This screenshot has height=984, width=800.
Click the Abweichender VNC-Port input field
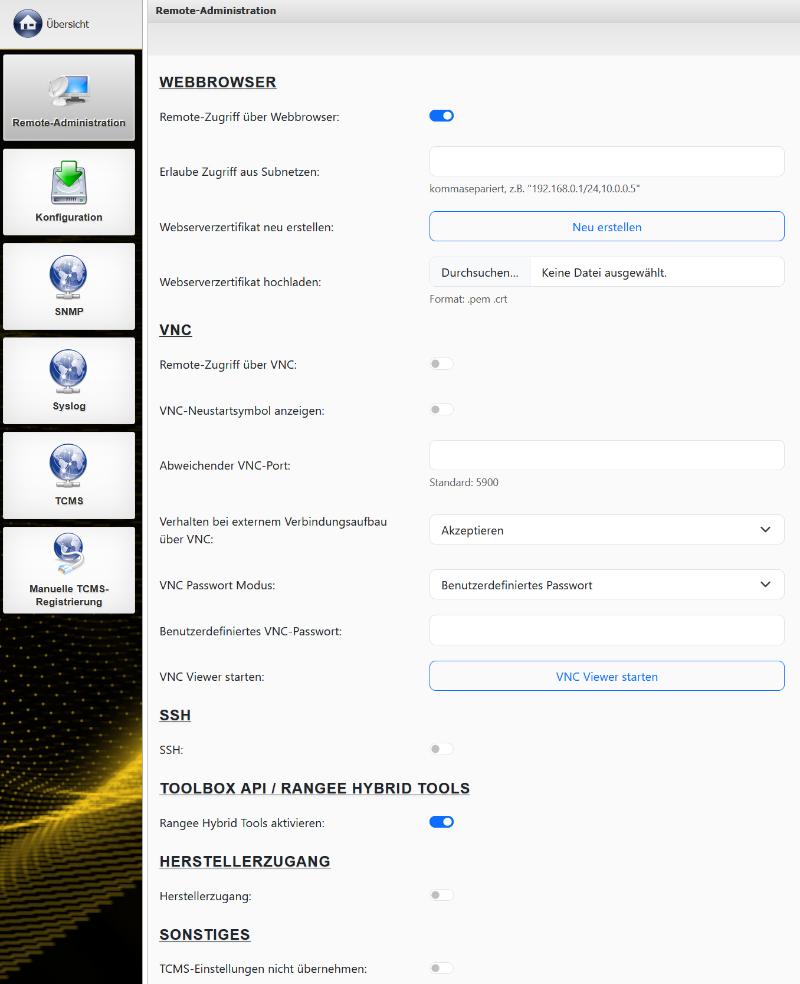pyautogui.click(x=606, y=456)
